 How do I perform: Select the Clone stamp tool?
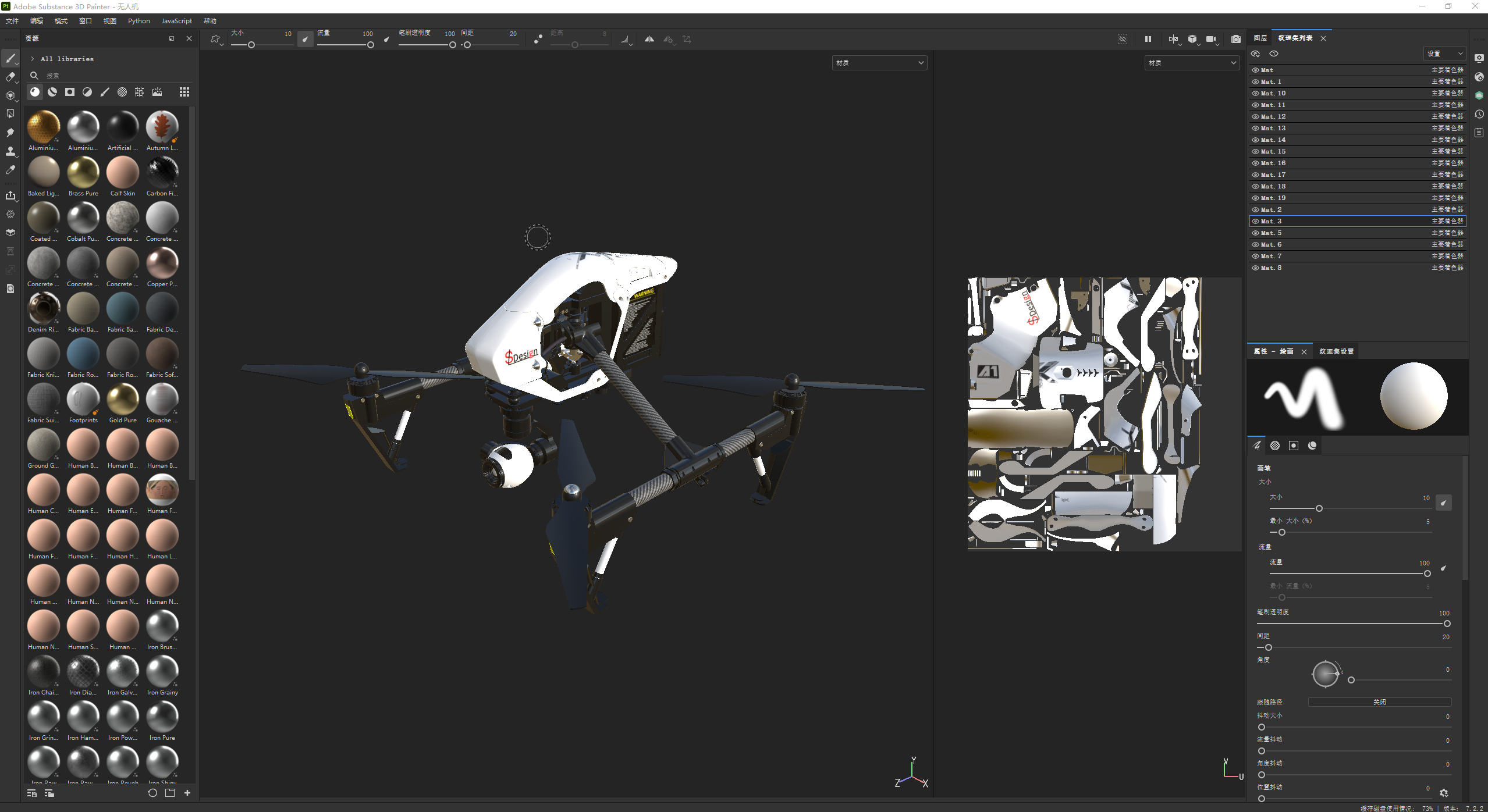pyautogui.click(x=10, y=151)
